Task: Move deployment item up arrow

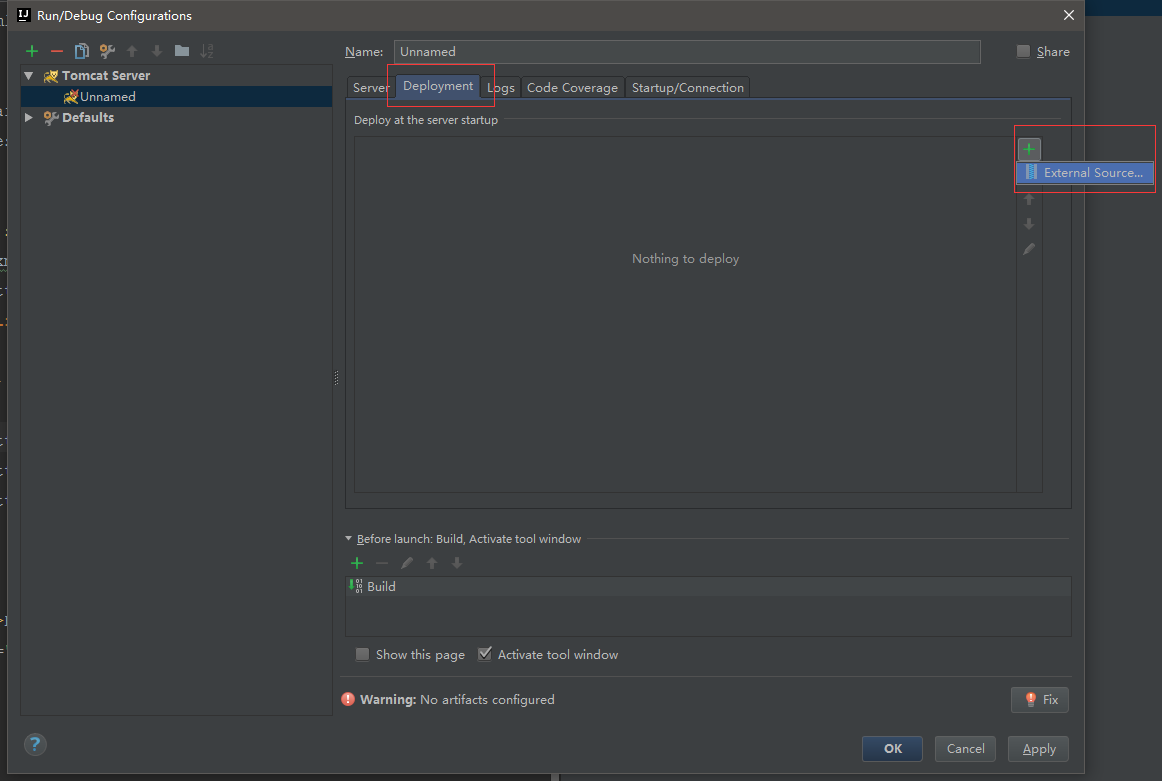Action: 1029,199
